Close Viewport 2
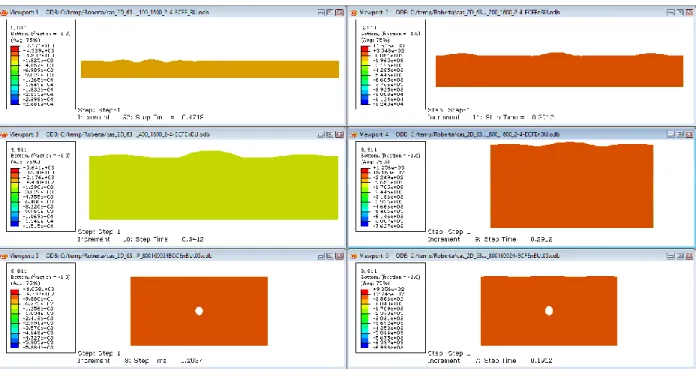The height and width of the screenshot is (369, 696). (689, 12)
